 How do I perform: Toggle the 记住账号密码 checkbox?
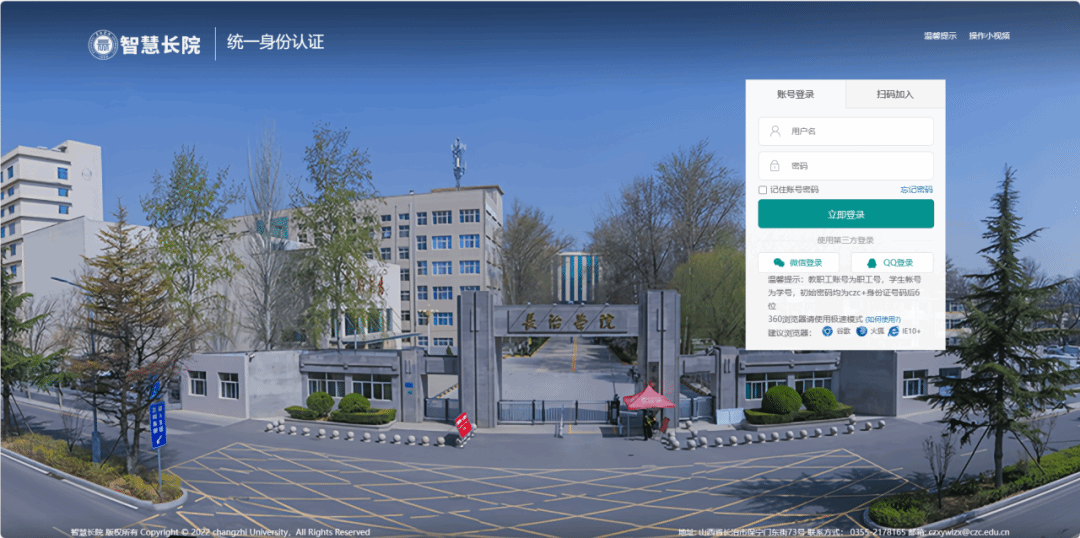(762, 189)
